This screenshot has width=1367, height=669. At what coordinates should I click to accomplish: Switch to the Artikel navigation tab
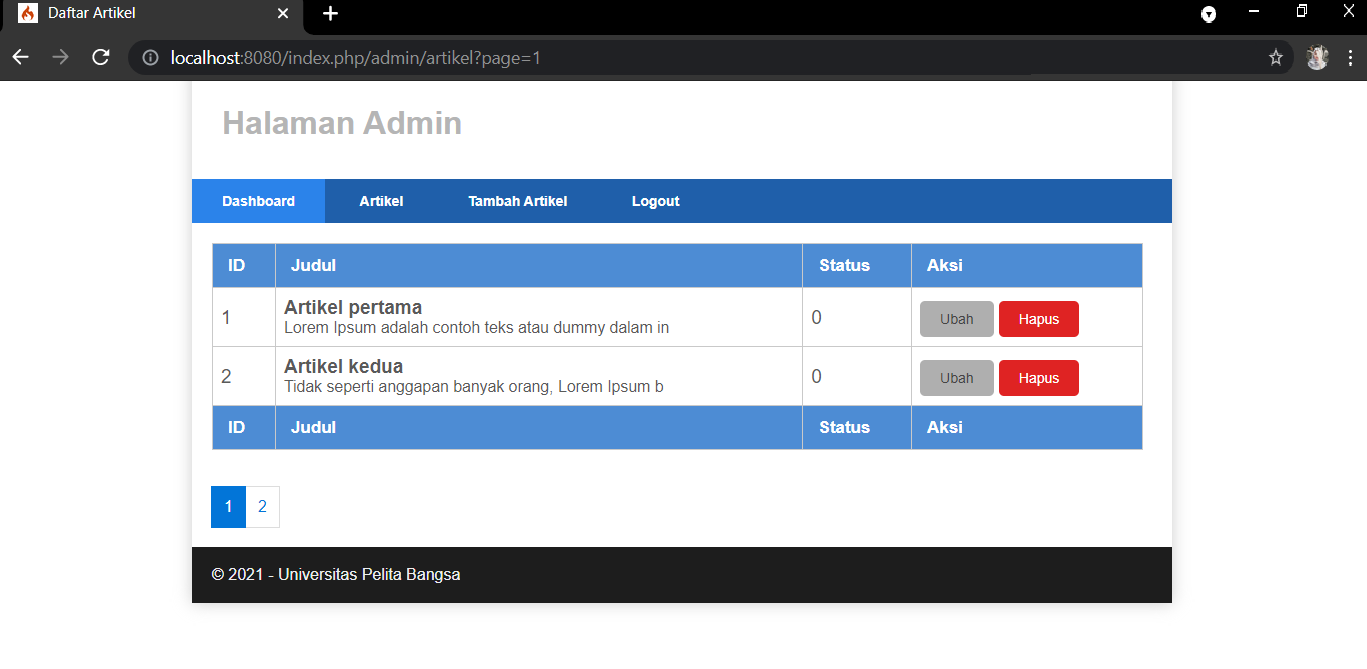(381, 201)
